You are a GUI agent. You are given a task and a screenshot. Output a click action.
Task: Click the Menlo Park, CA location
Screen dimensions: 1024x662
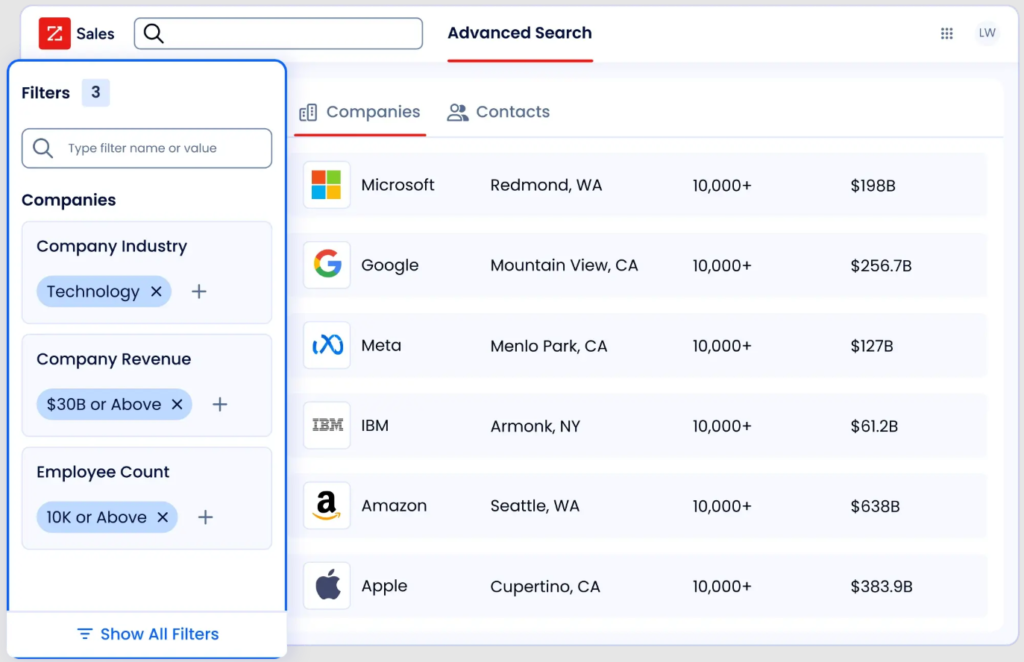(549, 346)
